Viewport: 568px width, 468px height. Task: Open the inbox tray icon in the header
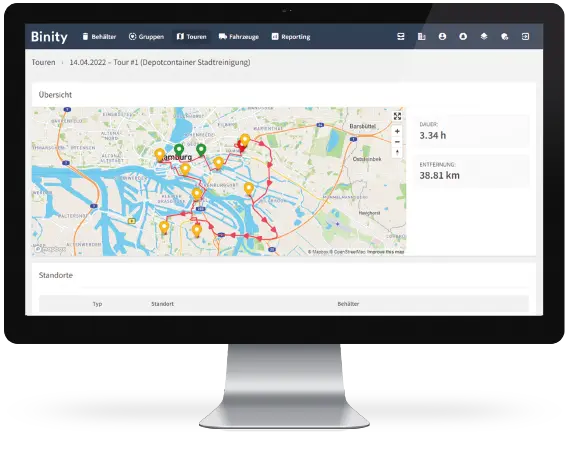401,37
